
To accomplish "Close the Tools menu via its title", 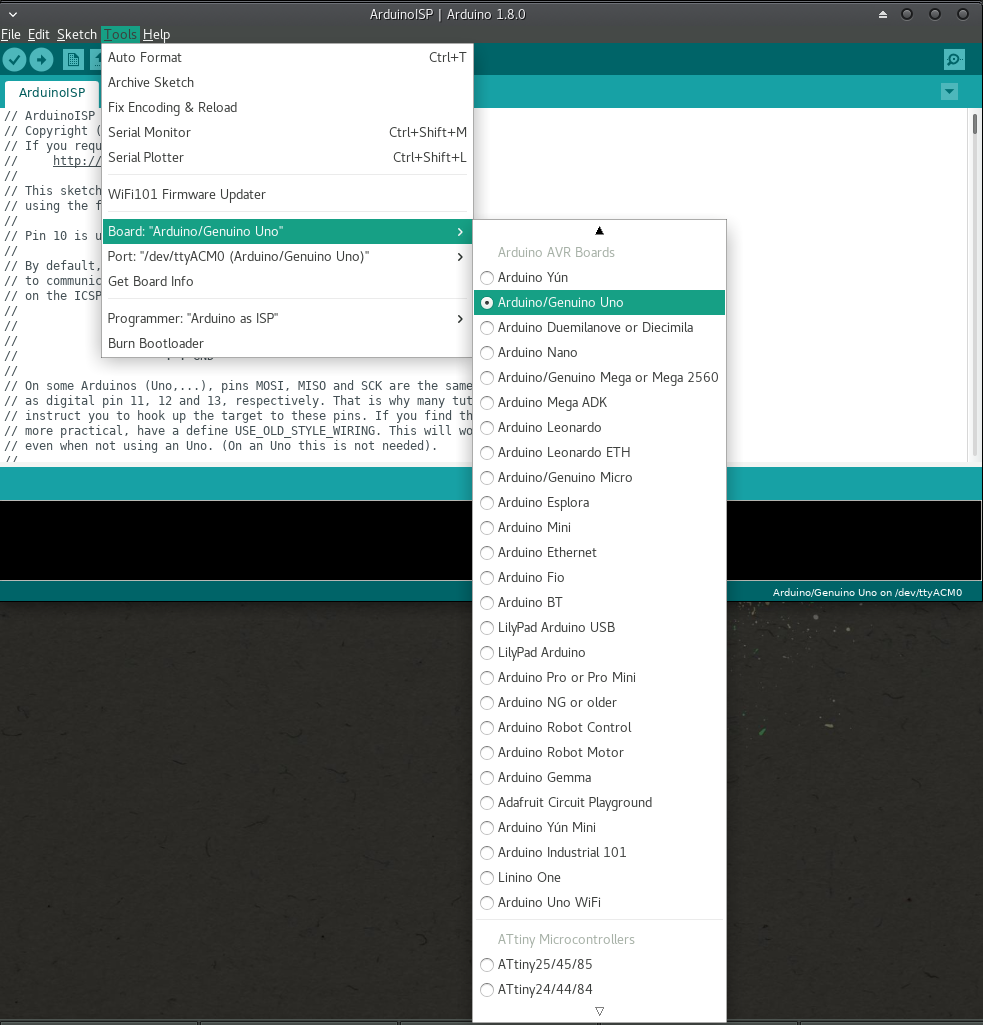I will [120, 34].
